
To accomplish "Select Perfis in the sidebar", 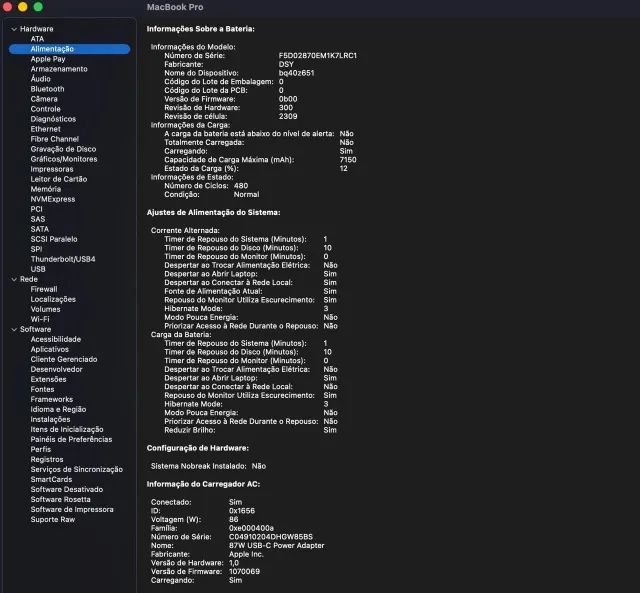I will 41,449.
